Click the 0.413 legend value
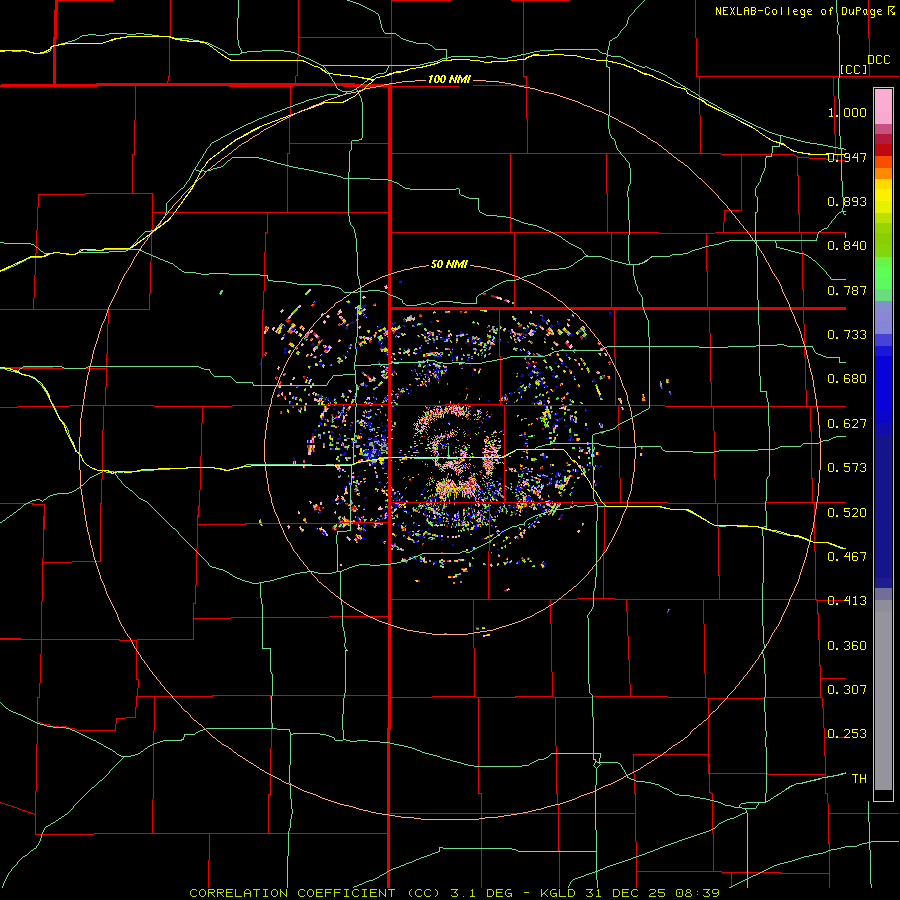This screenshot has height=900, width=900. 847,601
